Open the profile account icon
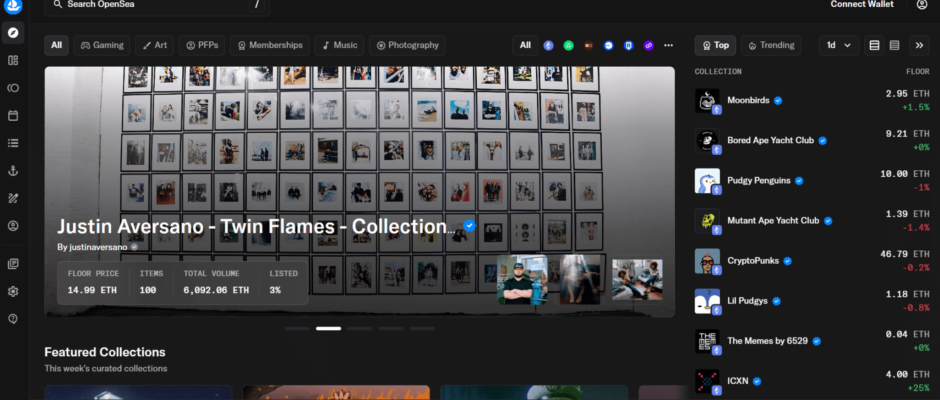Screen dimensions: 940x400 click(921, 5)
